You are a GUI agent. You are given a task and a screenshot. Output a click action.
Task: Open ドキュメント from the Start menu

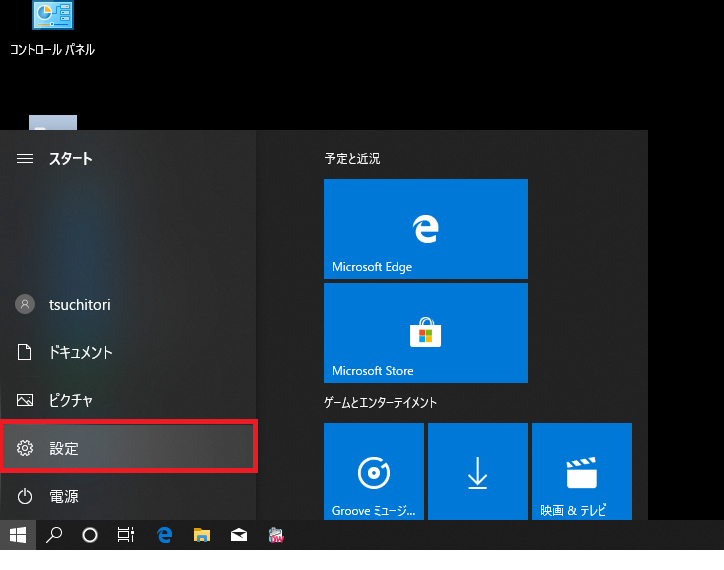(x=80, y=352)
